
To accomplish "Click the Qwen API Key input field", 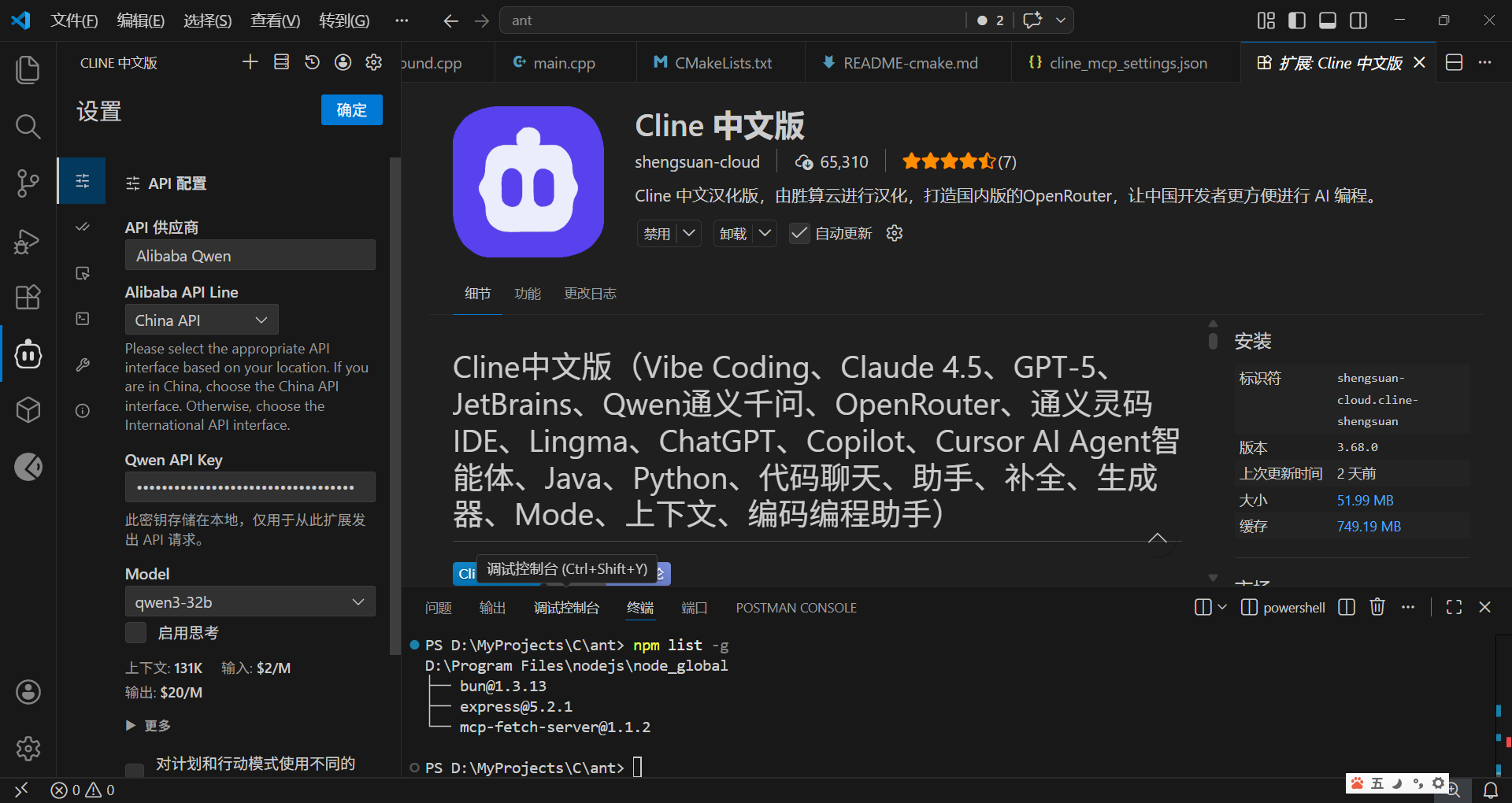I will point(250,487).
